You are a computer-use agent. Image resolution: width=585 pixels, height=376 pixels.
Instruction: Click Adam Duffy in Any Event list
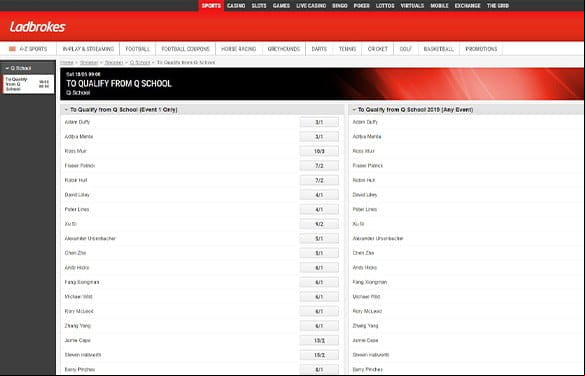(x=365, y=122)
